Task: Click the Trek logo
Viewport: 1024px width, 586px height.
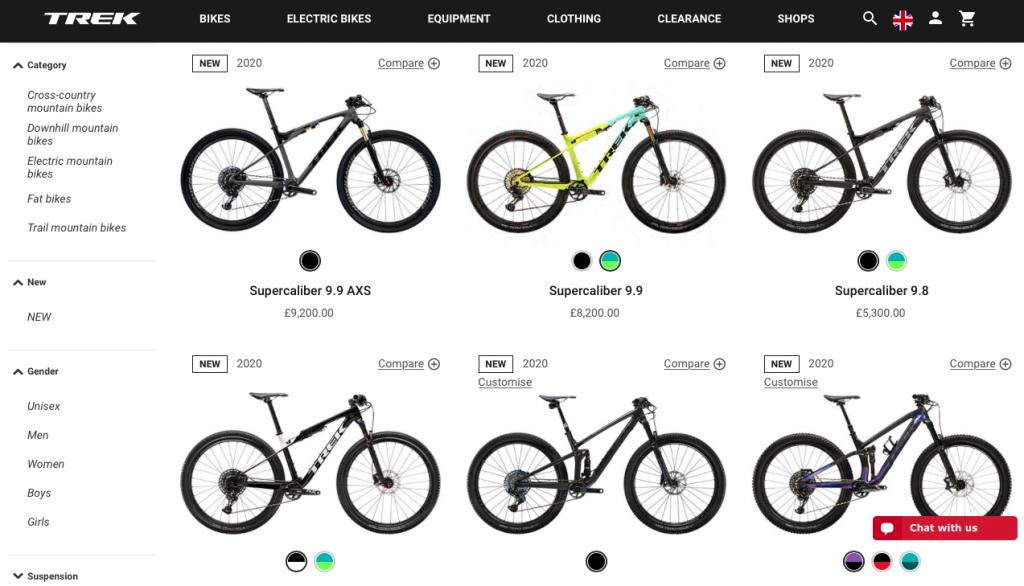Action: [92, 18]
